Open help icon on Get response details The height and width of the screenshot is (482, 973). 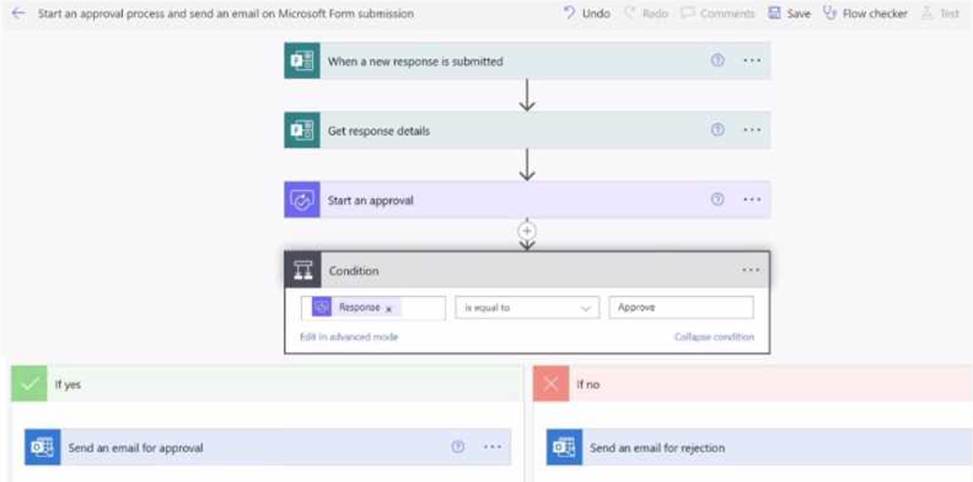pos(717,130)
